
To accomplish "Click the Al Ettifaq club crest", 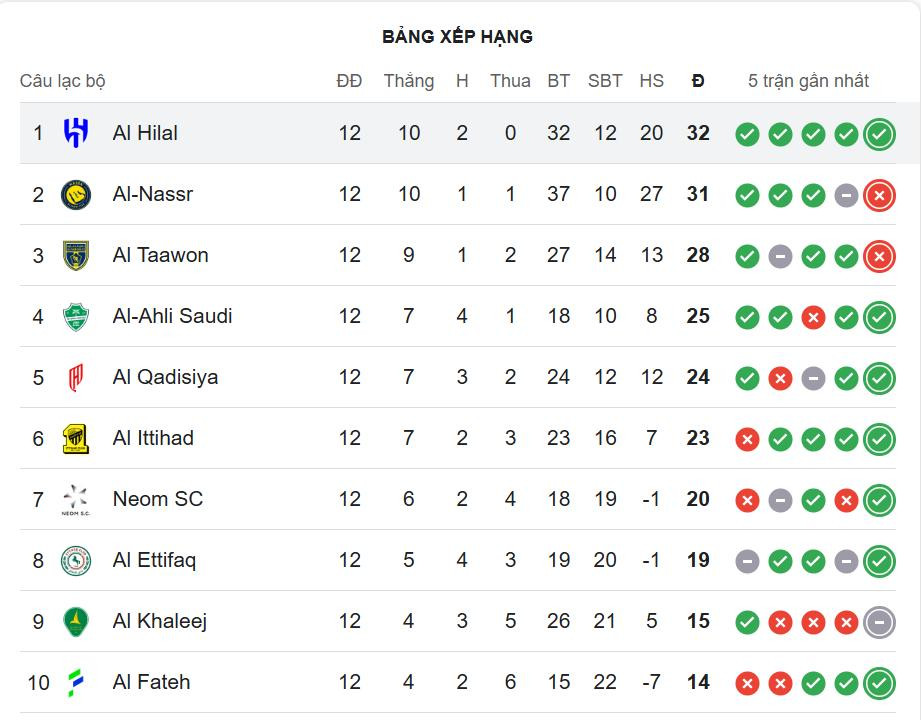I will pyautogui.click(x=76, y=560).
